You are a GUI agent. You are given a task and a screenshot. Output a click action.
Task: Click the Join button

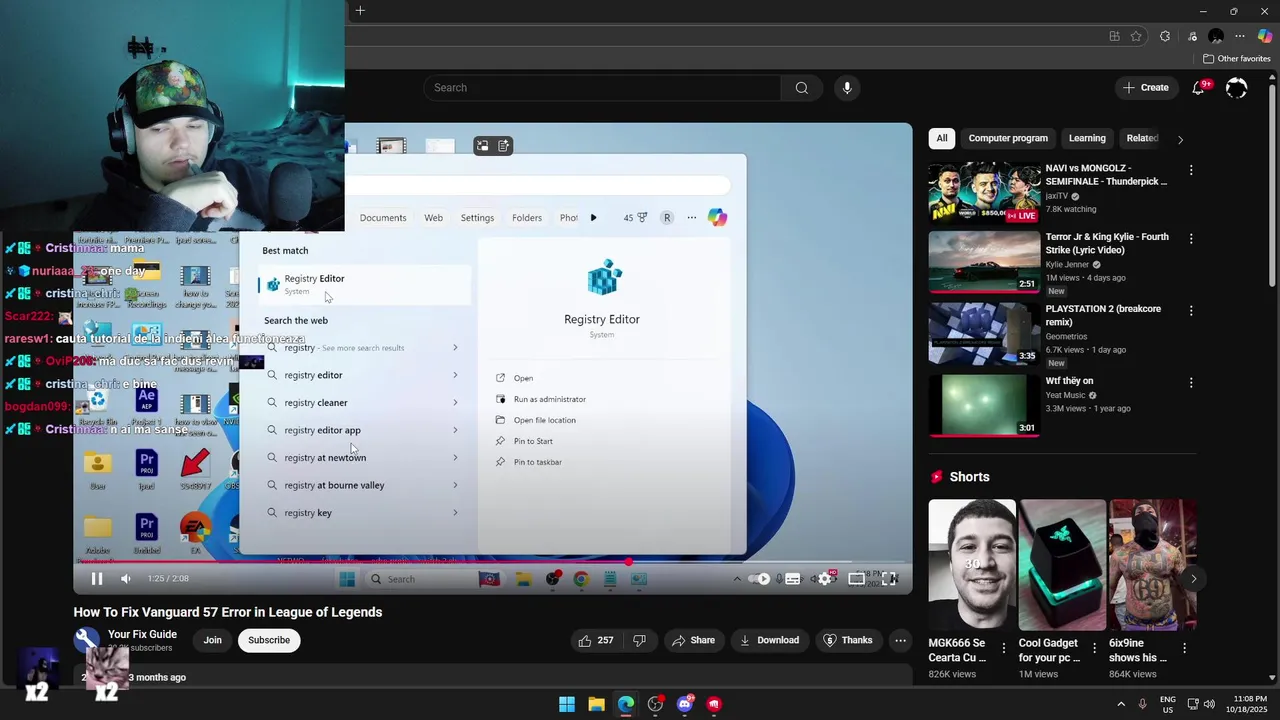[x=213, y=640]
